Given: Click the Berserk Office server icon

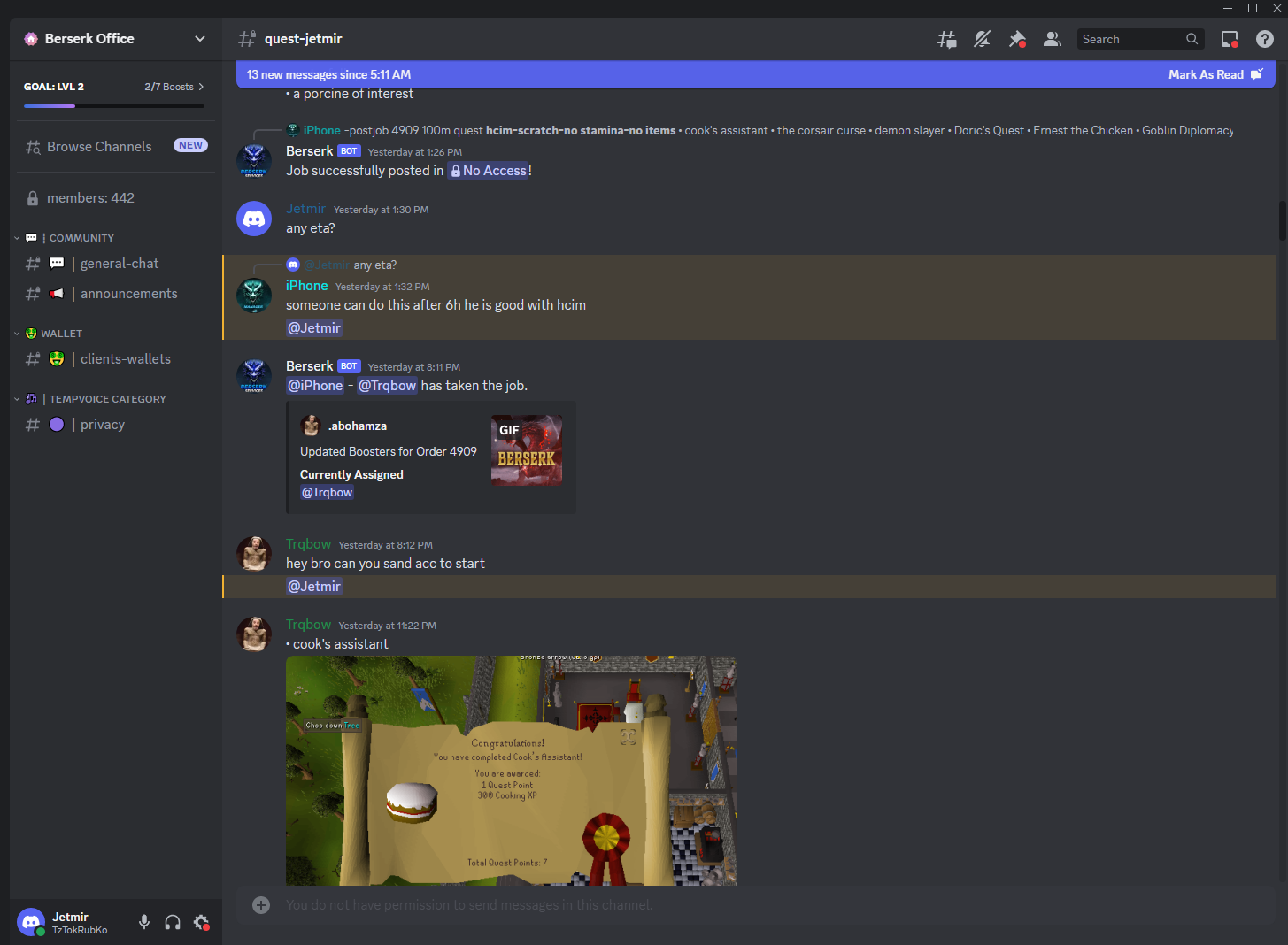Looking at the screenshot, I should (31, 39).
